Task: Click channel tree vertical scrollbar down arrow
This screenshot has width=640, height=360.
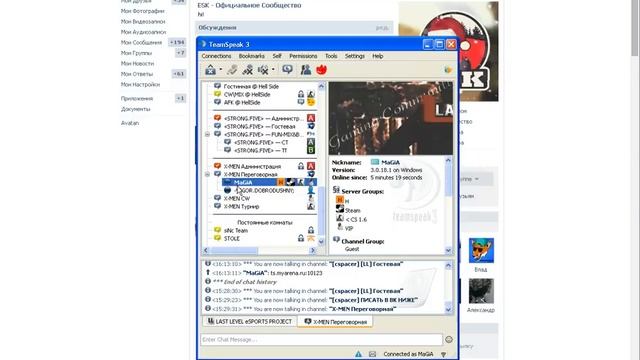Action: 321,241
